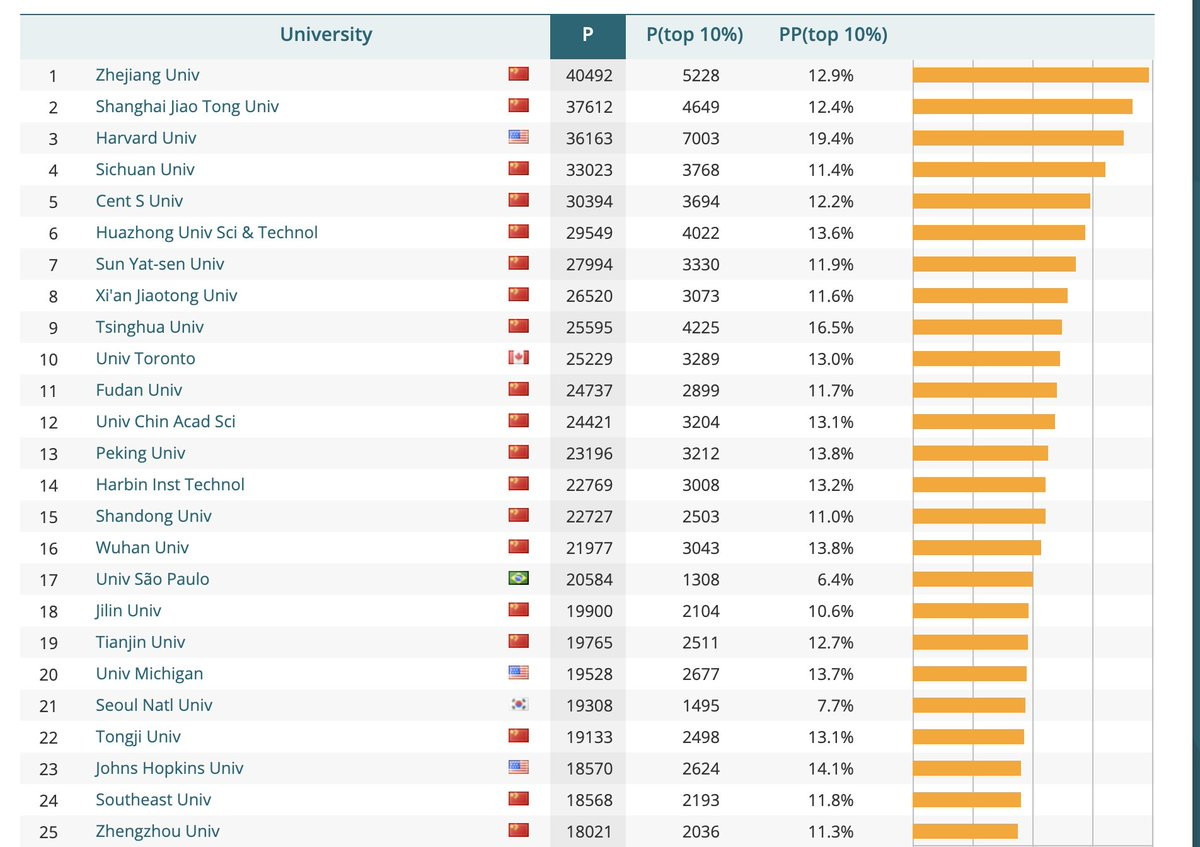Click the China flag next to Zhejiang Univ
The image size is (1200, 847).
coord(518,74)
